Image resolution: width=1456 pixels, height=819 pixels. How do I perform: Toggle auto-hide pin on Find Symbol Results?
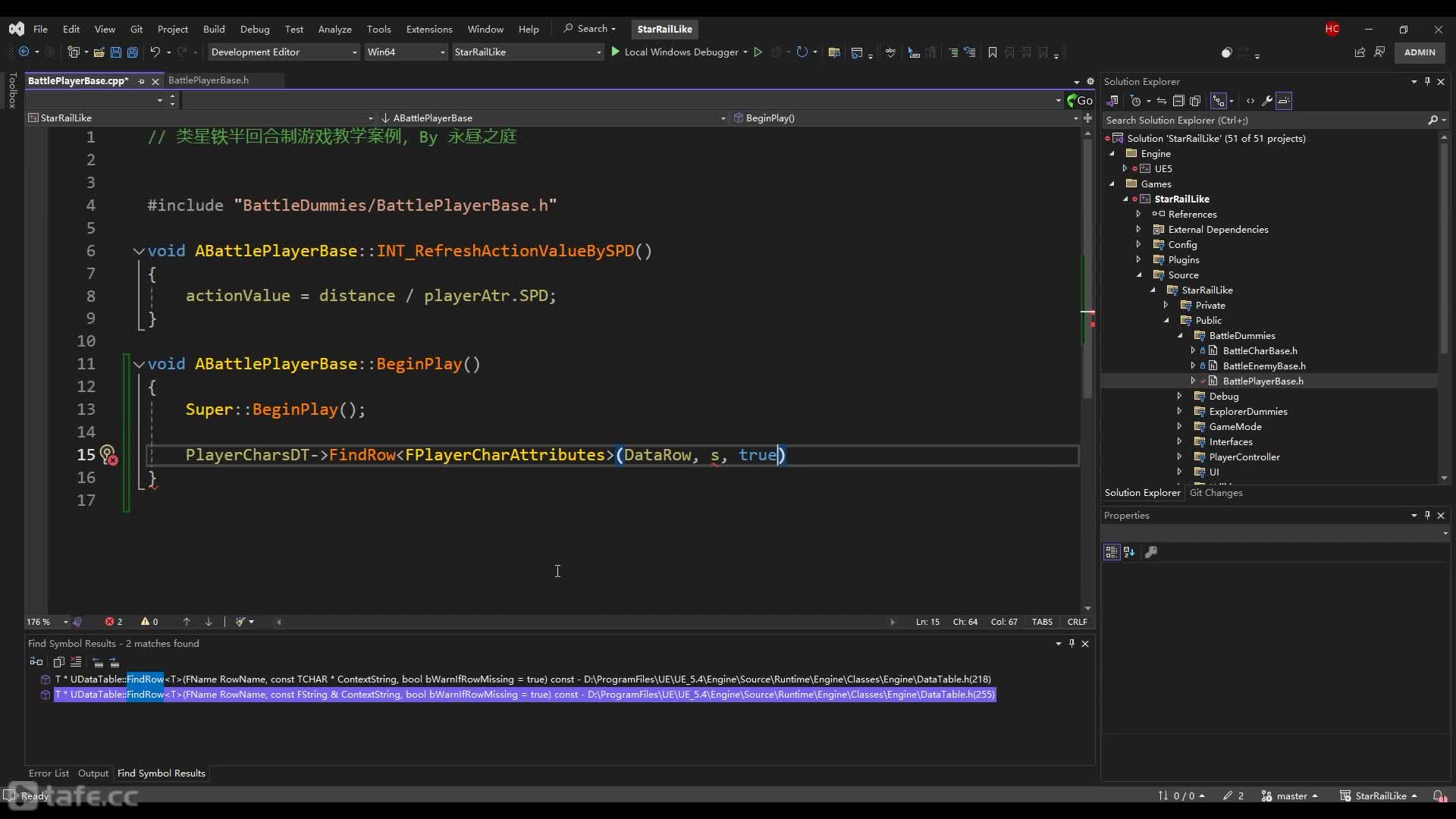1072,643
